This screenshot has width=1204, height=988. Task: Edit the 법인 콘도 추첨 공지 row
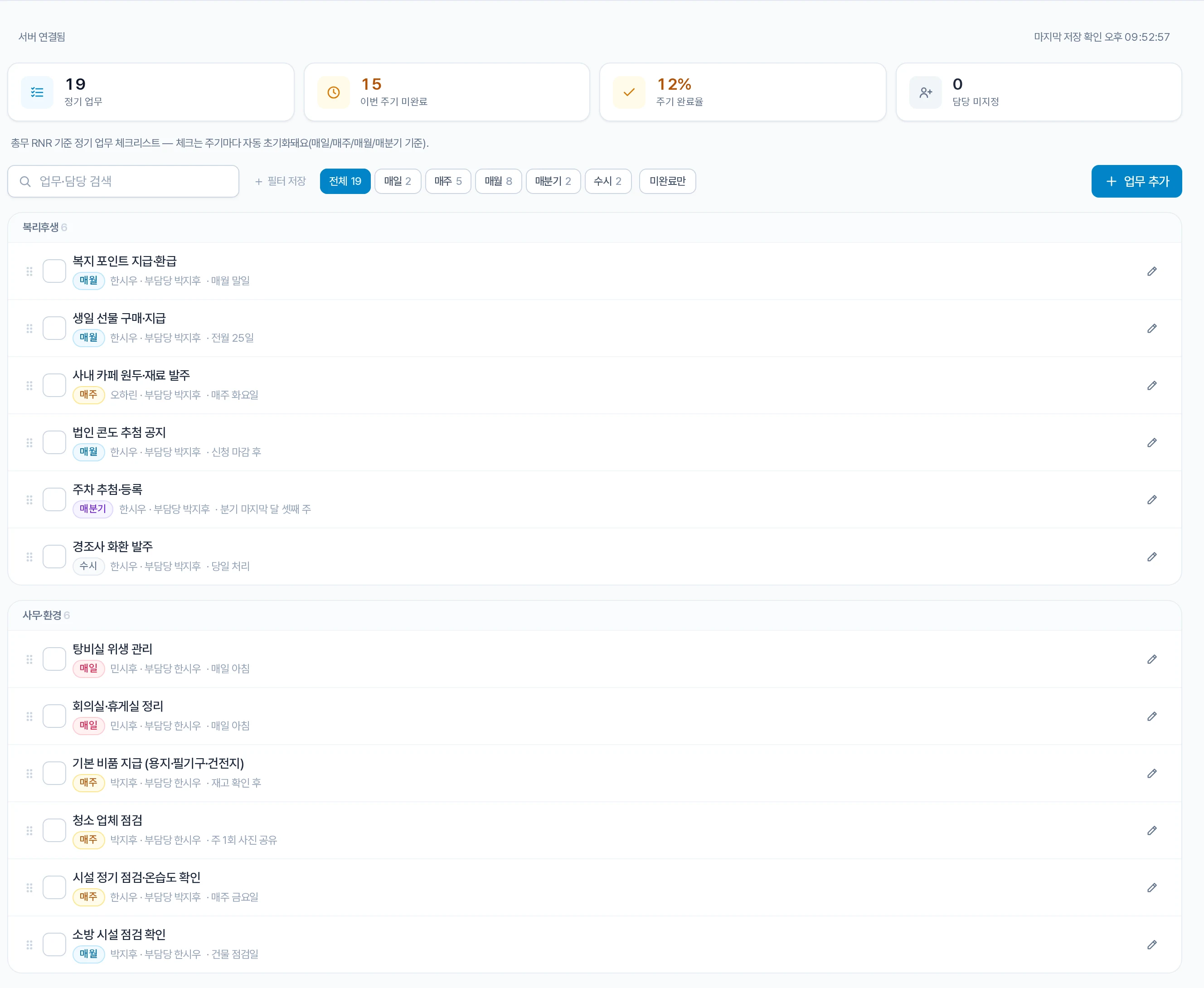point(1151,442)
